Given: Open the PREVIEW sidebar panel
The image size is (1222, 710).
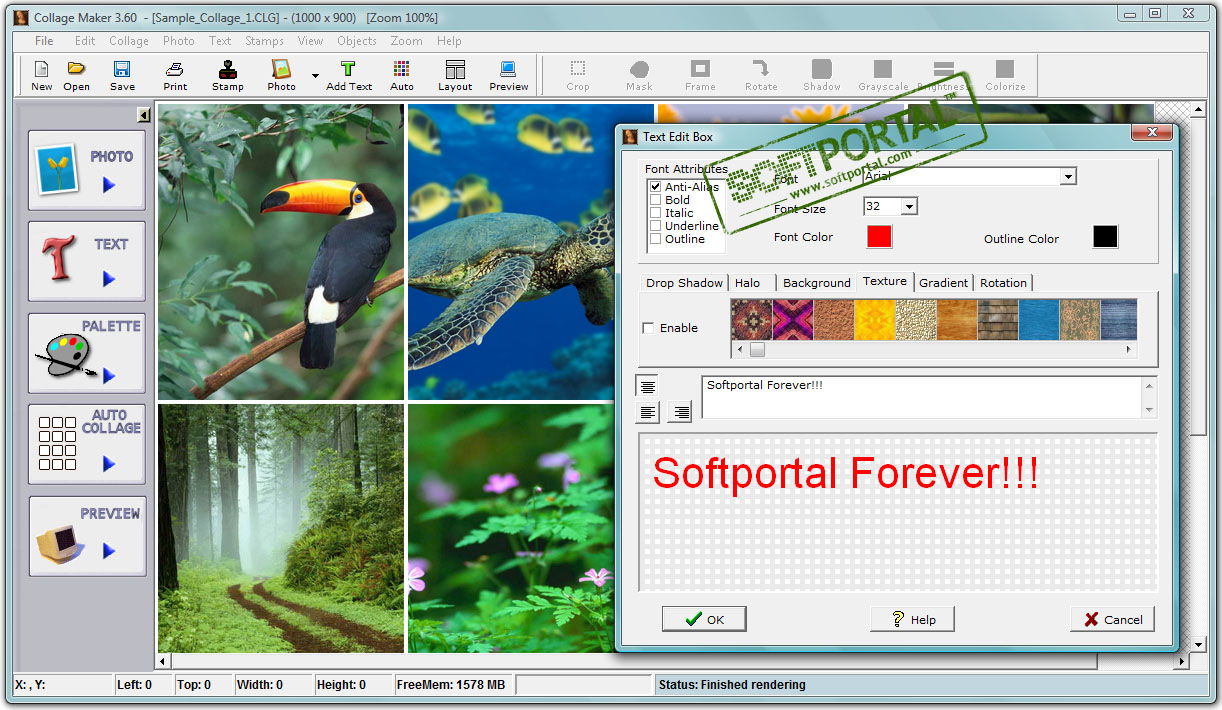Looking at the screenshot, I should point(87,536).
